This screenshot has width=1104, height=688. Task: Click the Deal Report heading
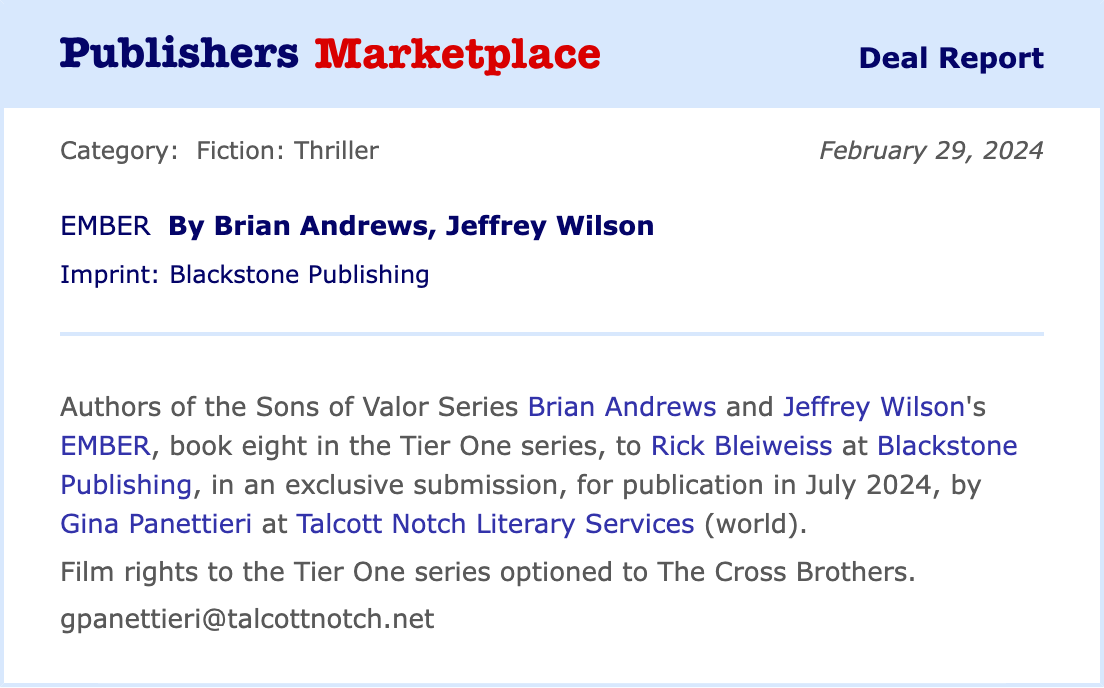pos(951,58)
